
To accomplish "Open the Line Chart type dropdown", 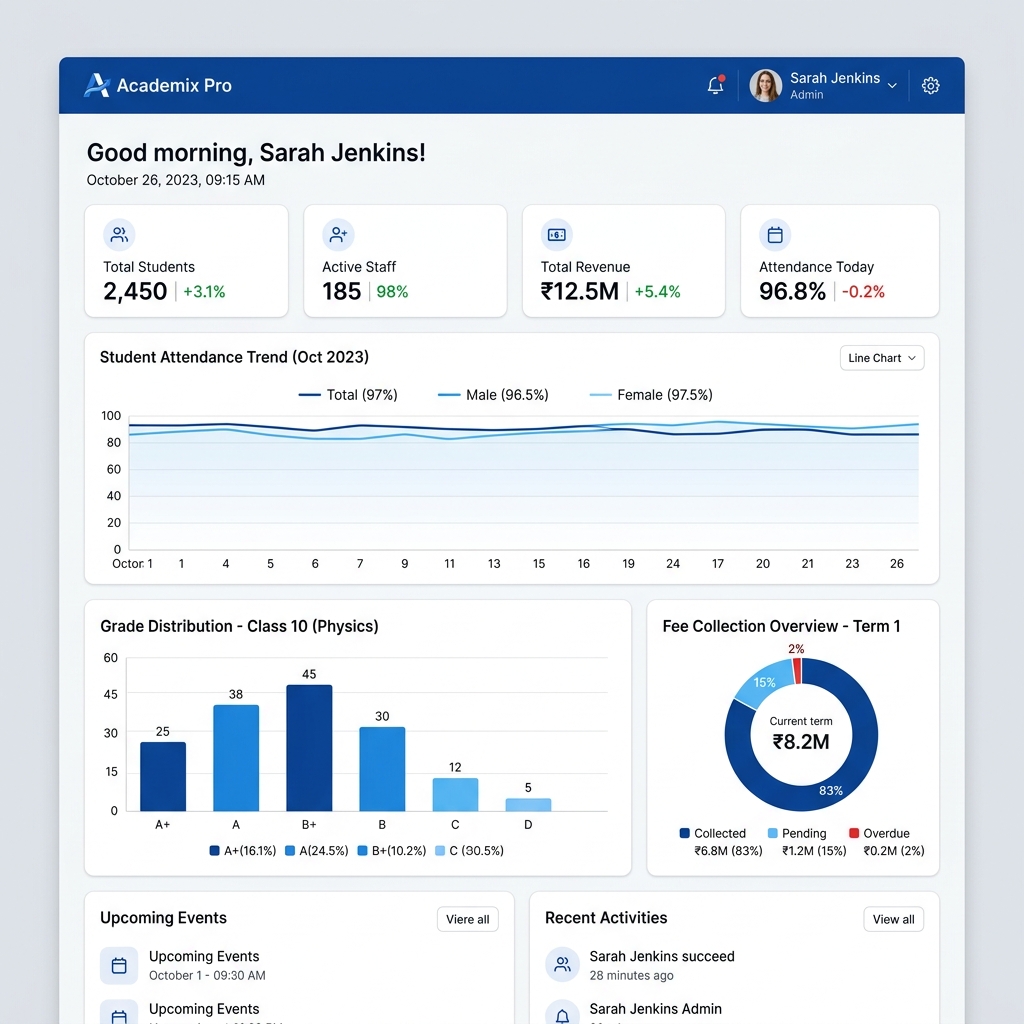I will coord(882,358).
